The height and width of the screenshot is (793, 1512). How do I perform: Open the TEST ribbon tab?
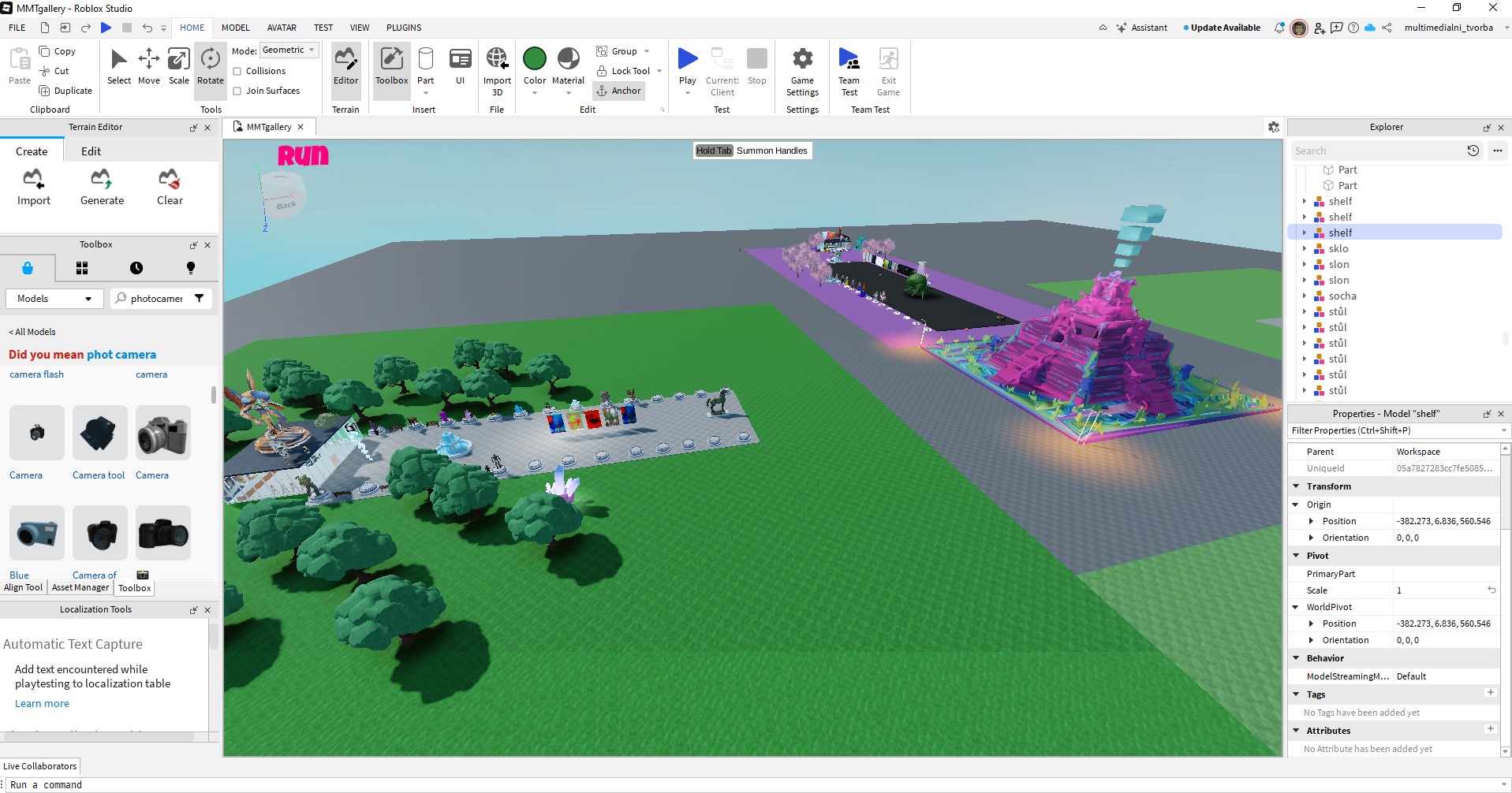pyautogui.click(x=323, y=28)
